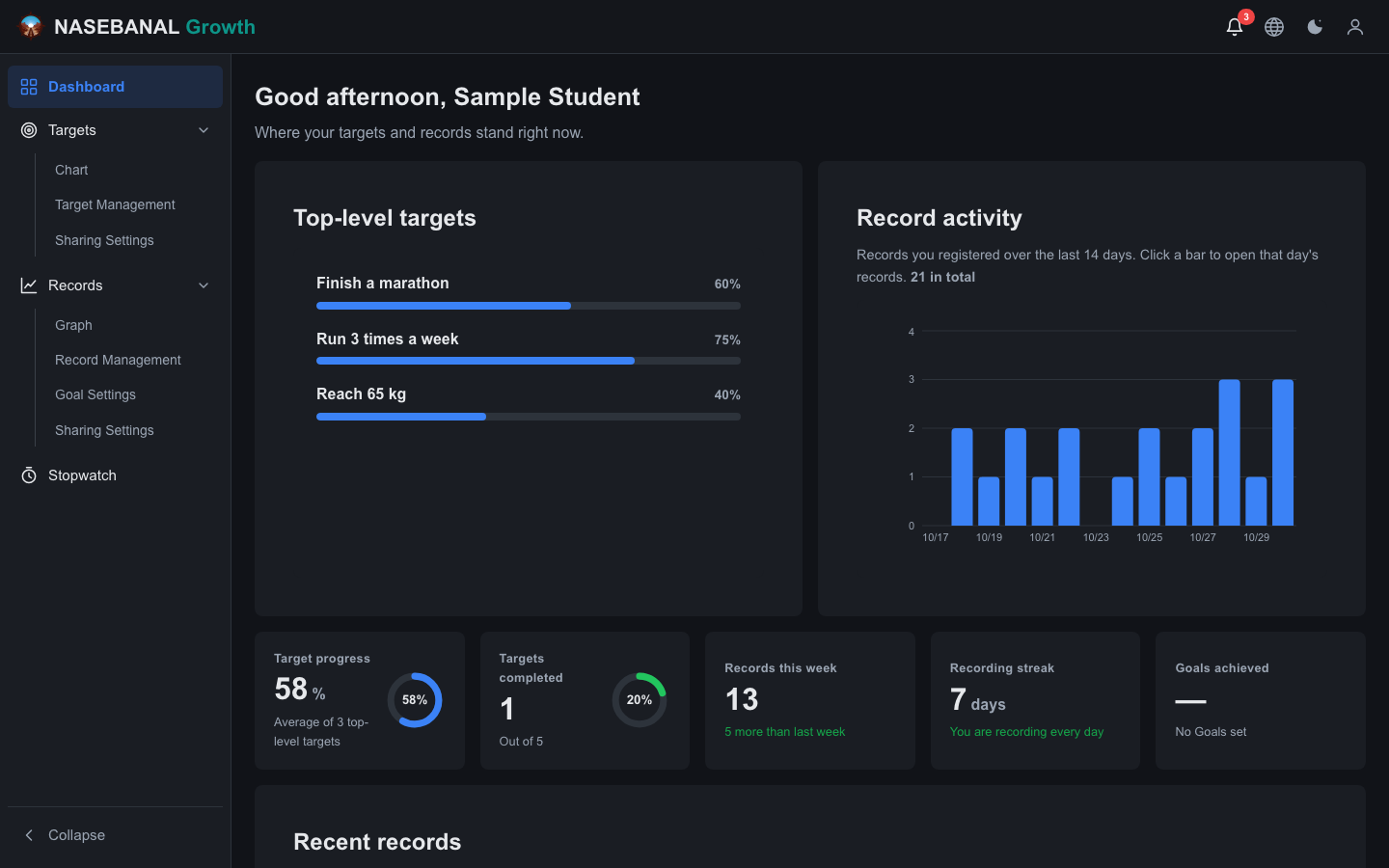Viewport: 1389px width, 868px height.
Task: Click the "5 more than last week" text
Action: 785,732
